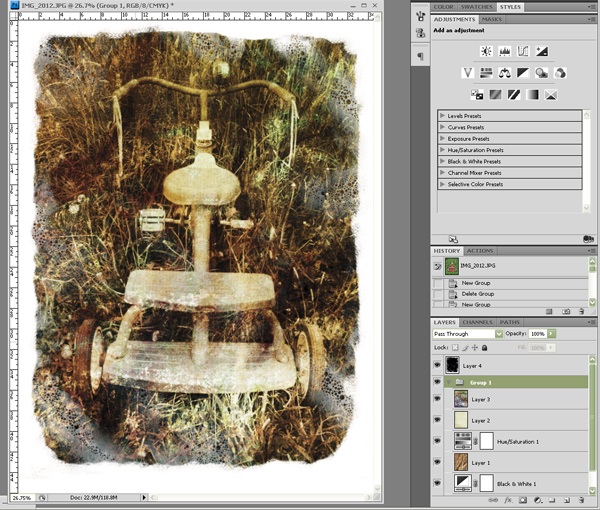Toggle Layer 3 eye icon
600x510 pixels.
pos(437,399)
